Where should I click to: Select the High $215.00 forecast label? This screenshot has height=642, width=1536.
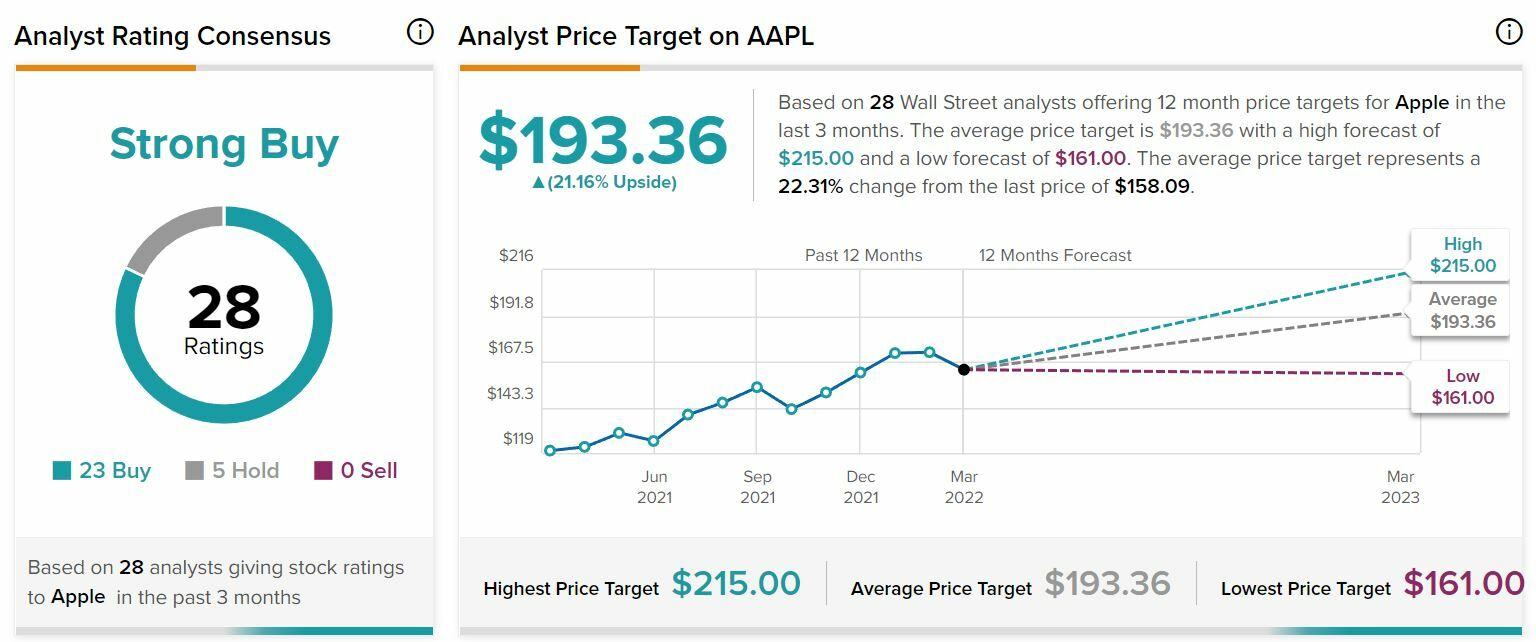1462,255
